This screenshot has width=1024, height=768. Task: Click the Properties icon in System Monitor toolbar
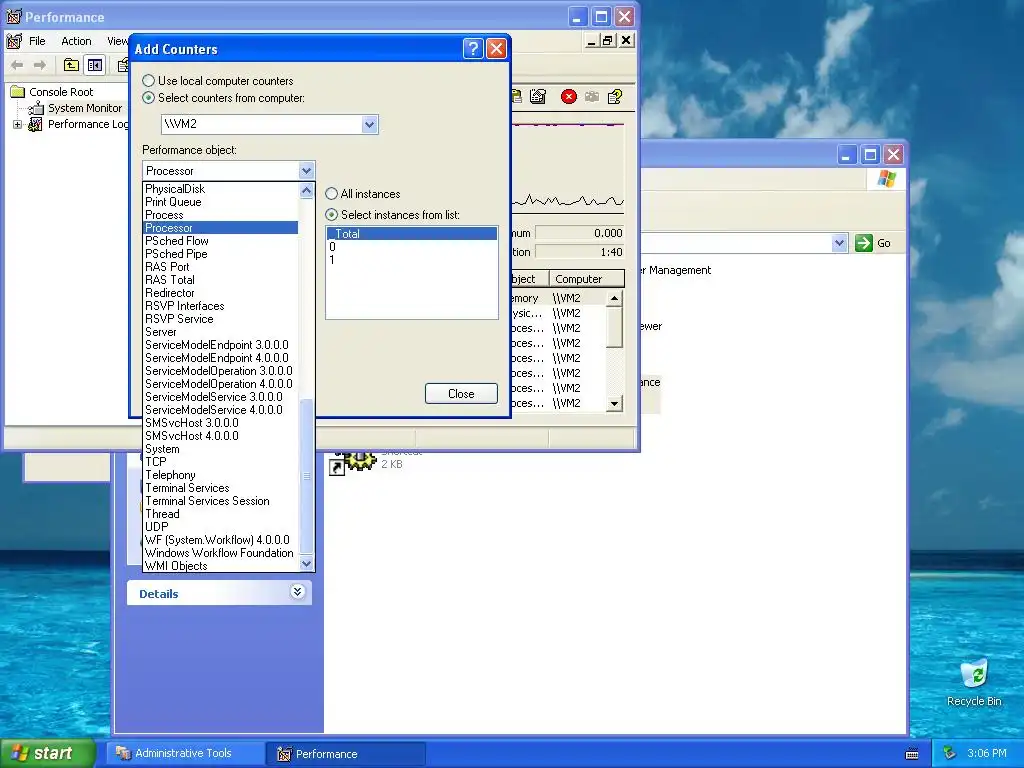pyautogui.click(x=538, y=97)
